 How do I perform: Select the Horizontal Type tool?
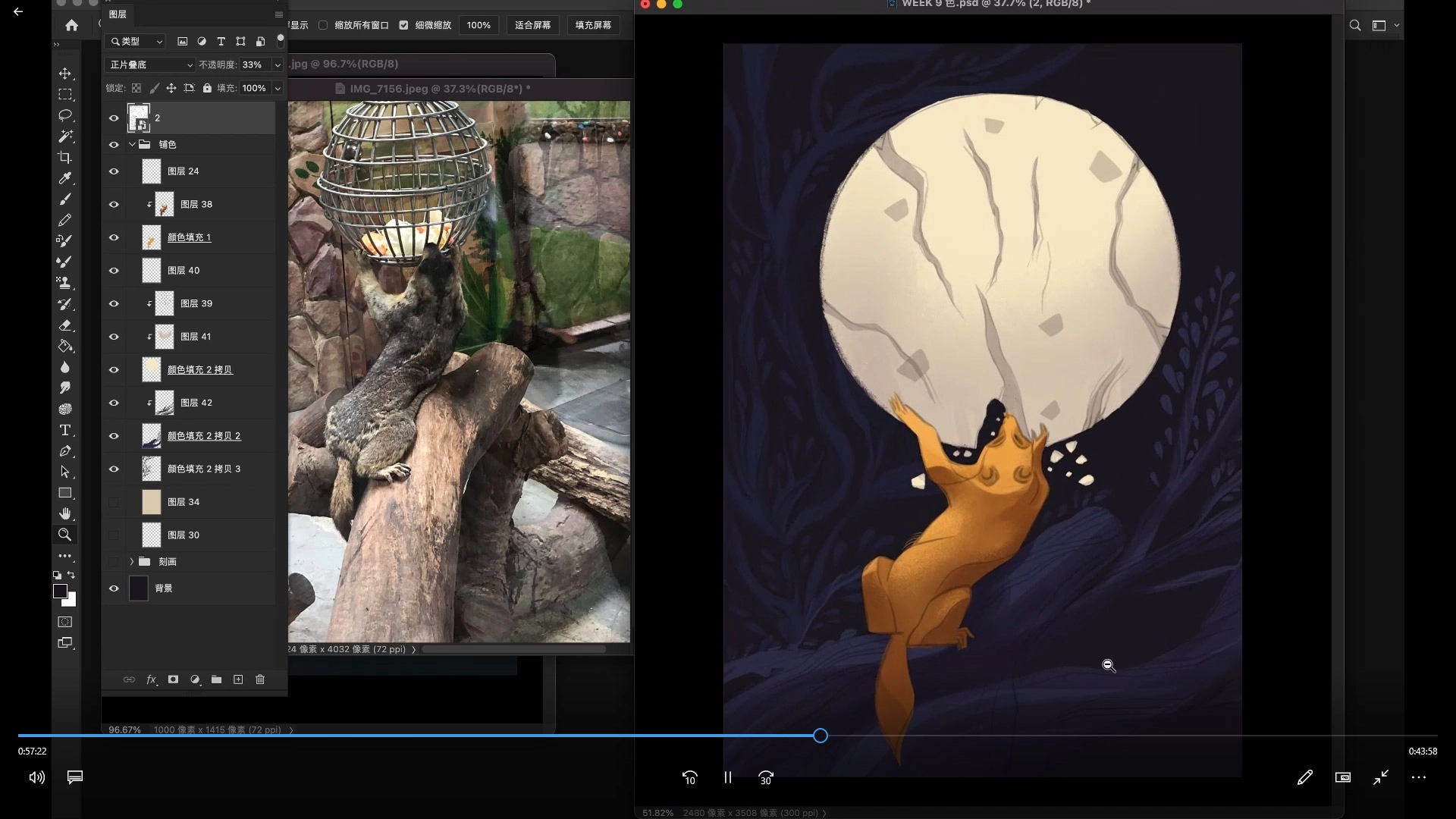point(65,430)
